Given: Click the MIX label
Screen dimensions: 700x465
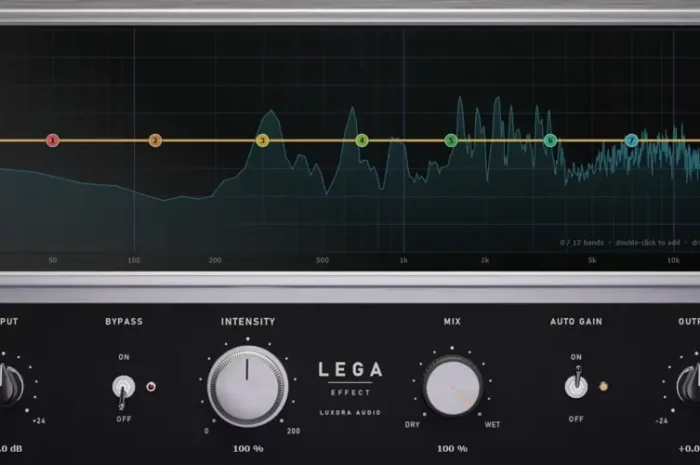Looking at the screenshot, I should coord(452,322).
